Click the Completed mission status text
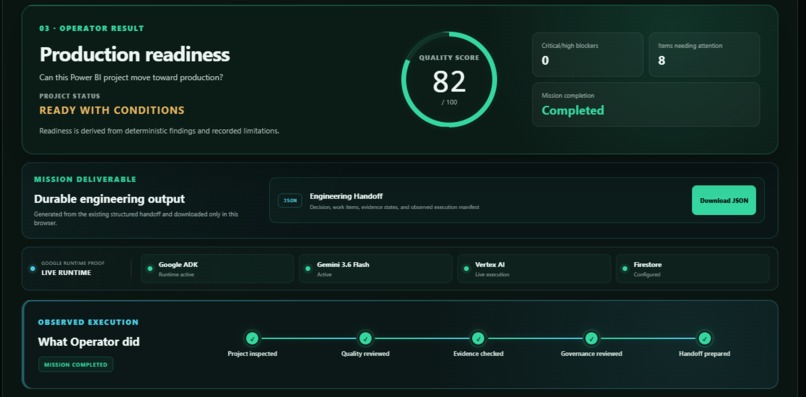Screen dimensions: 806x397 [x=573, y=111]
